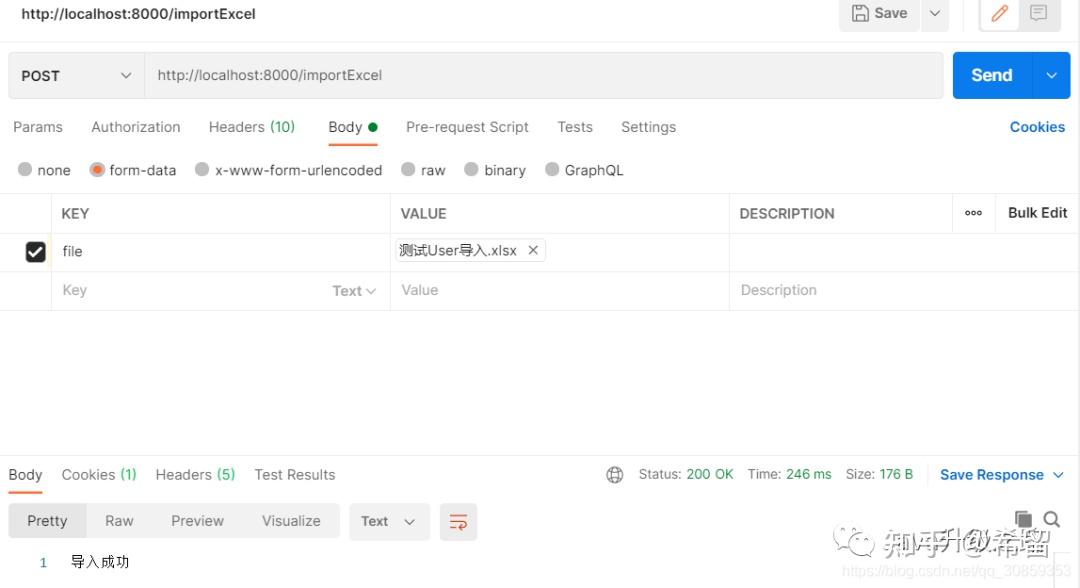Click the empty Value input field

pos(559,291)
